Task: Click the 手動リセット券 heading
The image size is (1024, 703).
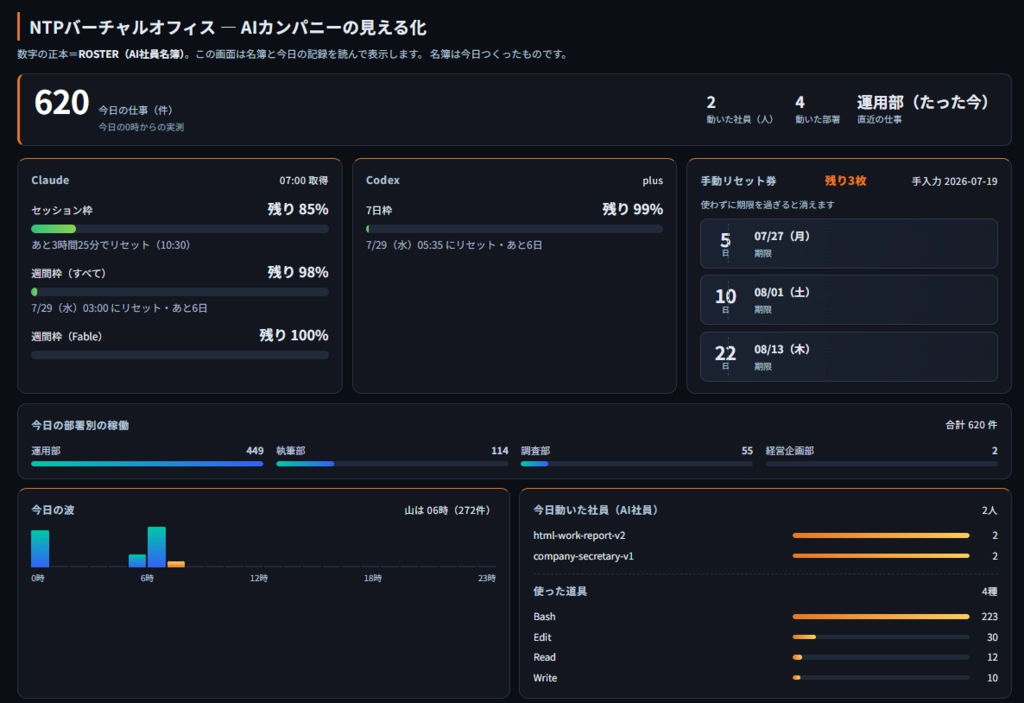Action: pyautogui.click(x=739, y=181)
